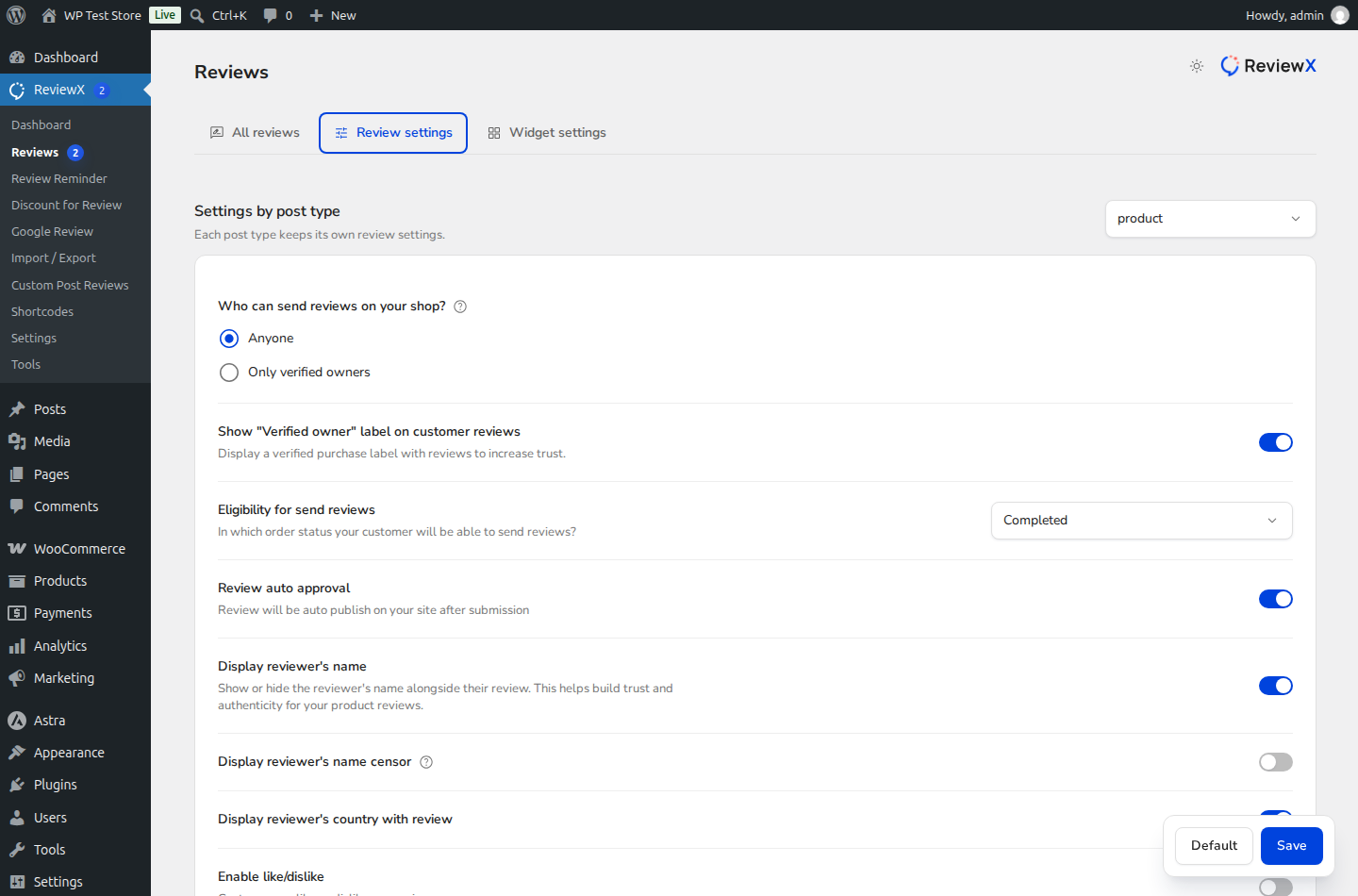This screenshot has height=896, width=1358.
Task: Toggle Review auto approval switch
Action: tap(1276, 599)
